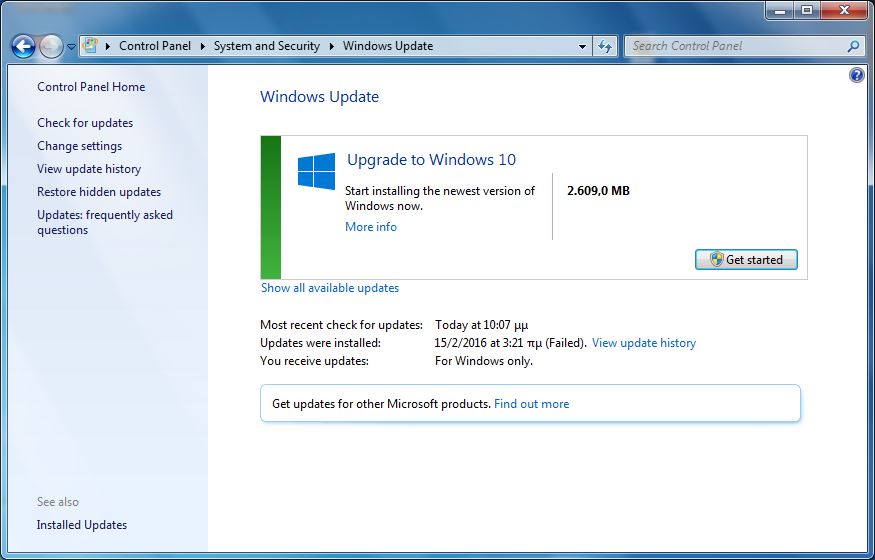Select System and Security breadcrumb
Viewport: 875px width, 560px height.
tap(267, 46)
